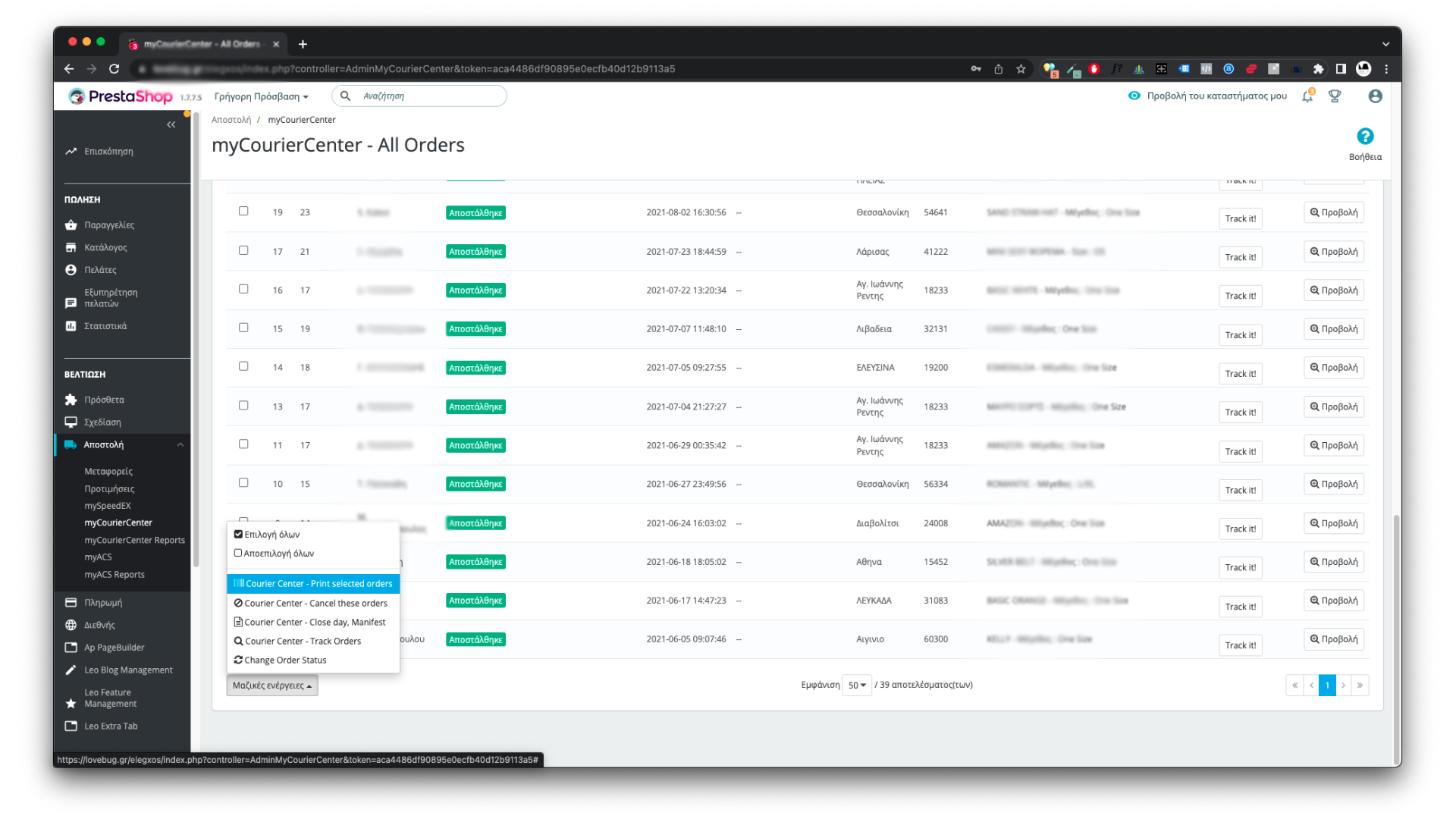
Task: Collapse the sidebar with double-chevron icon
Action: [171, 124]
